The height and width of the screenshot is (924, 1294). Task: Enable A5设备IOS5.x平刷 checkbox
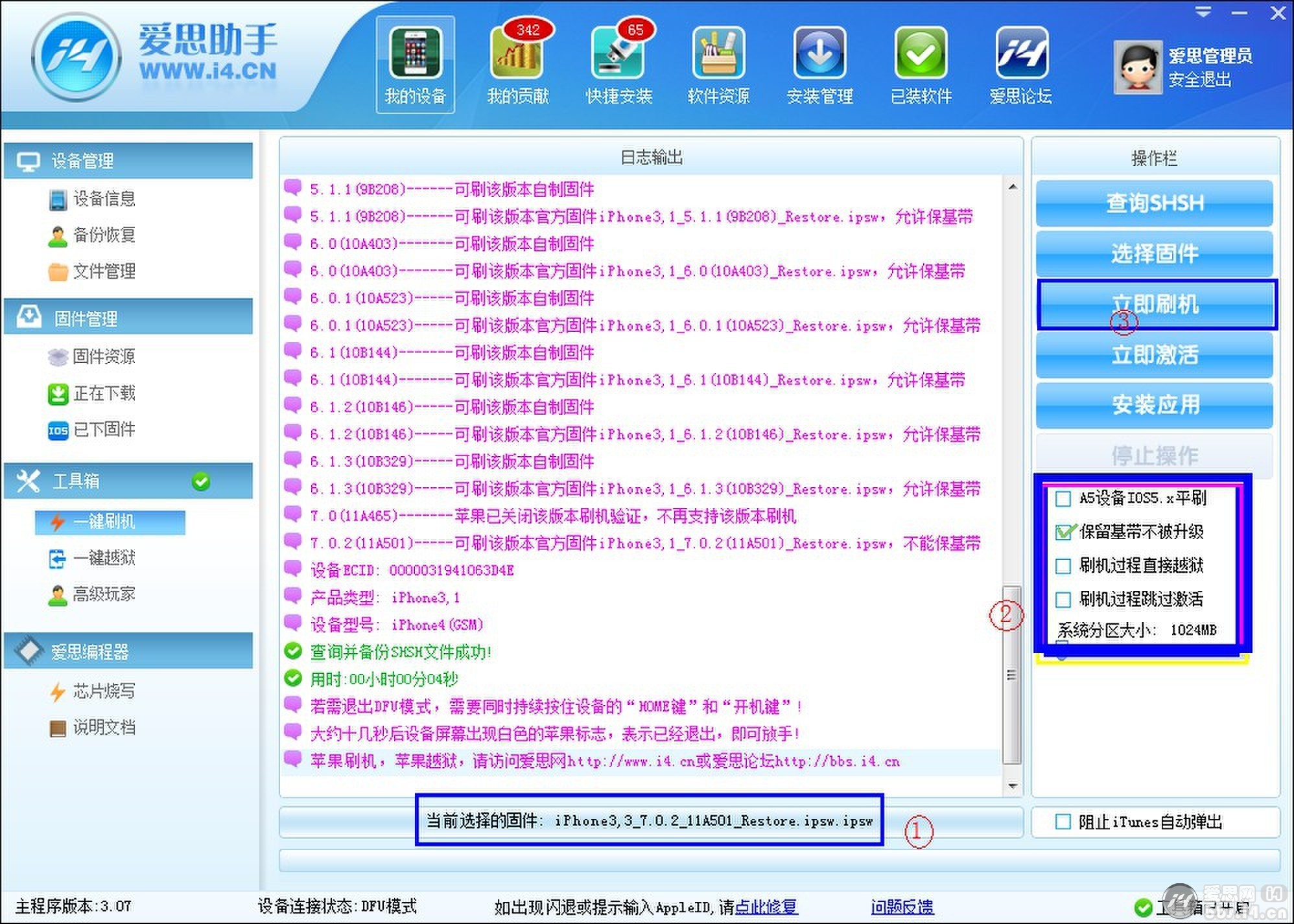1063,498
